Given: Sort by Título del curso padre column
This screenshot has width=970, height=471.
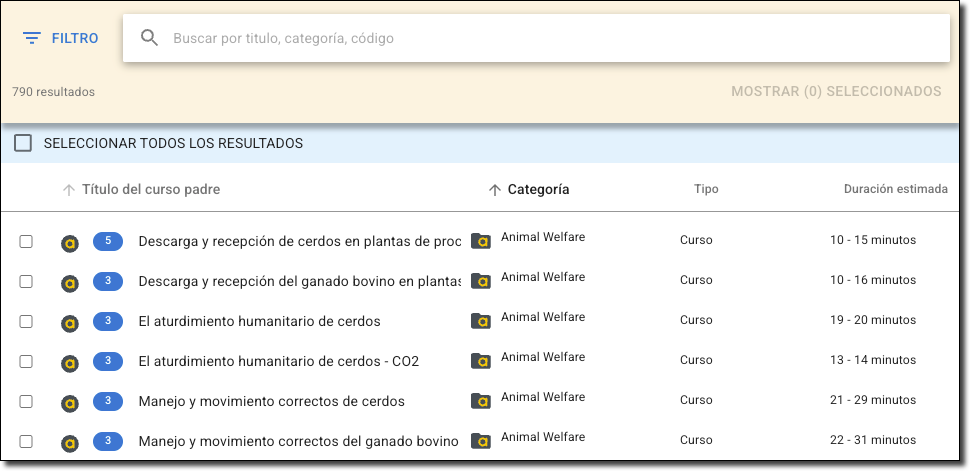Looking at the screenshot, I should coord(150,189).
